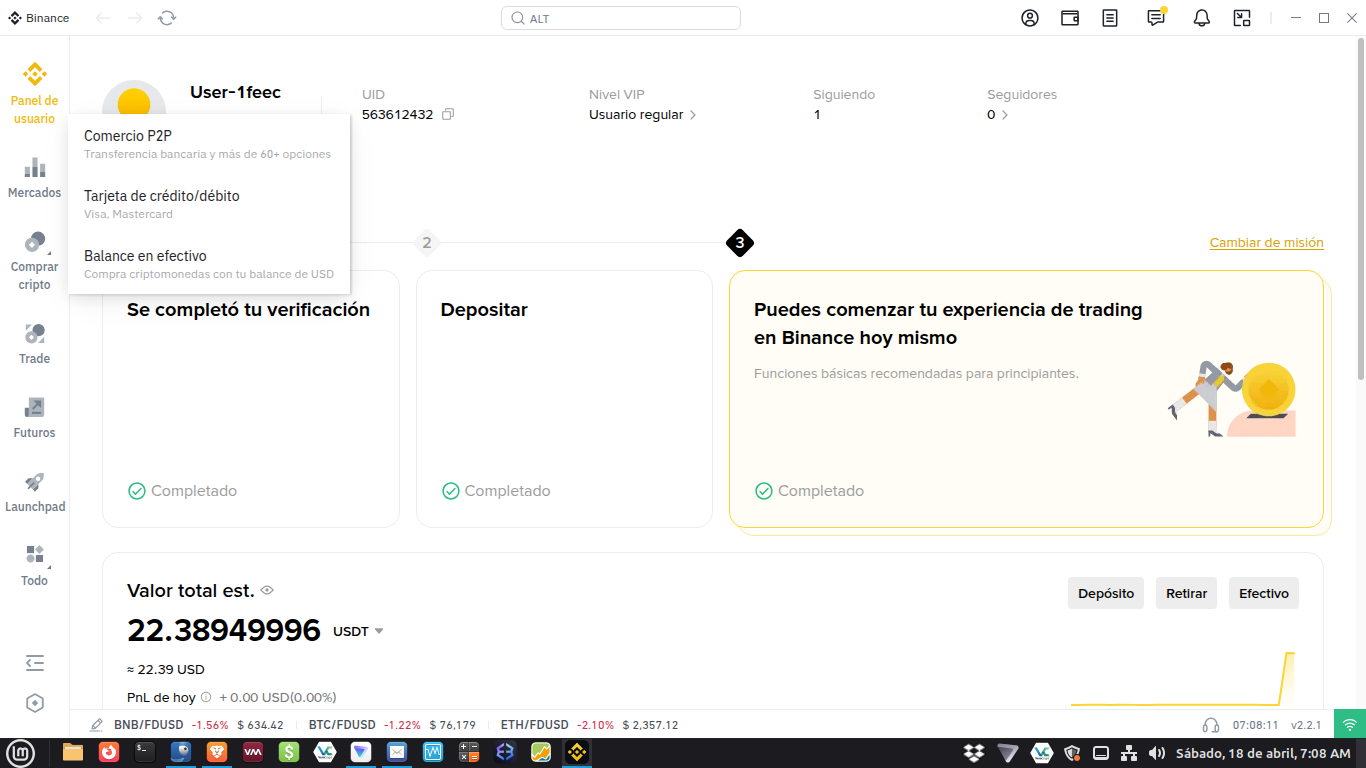Click the status bar time 07:08:11
The height and width of the screenshot is (768, 1366).
coord(1255,725)
